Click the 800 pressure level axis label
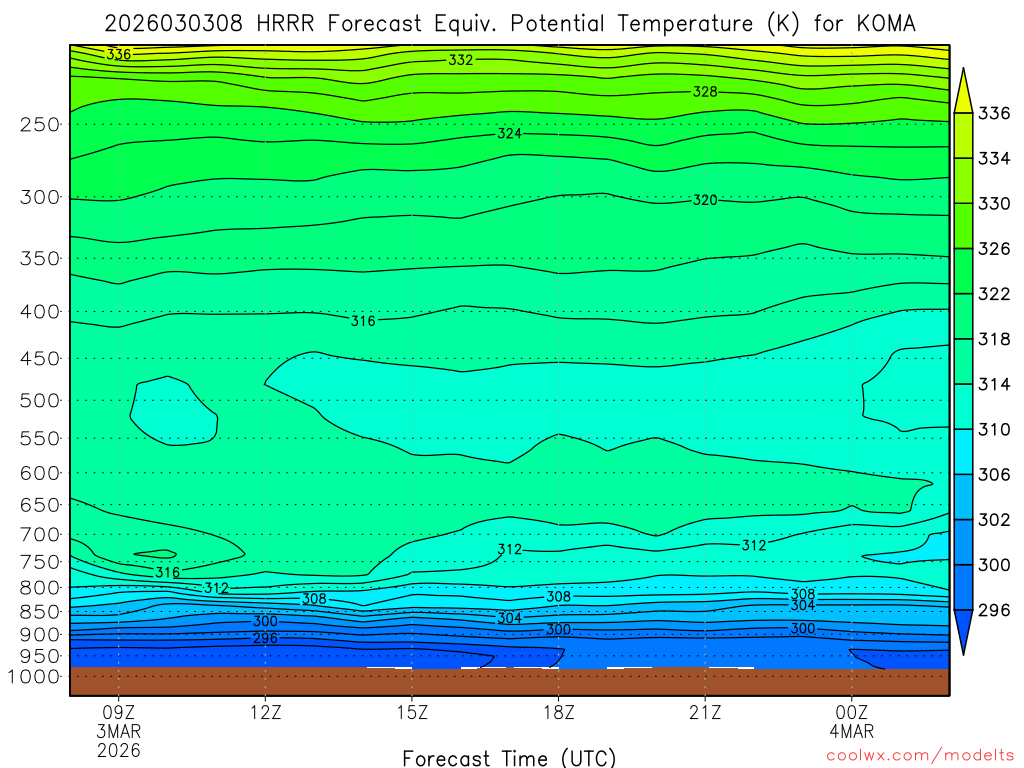Image resolution: width=1024 pixels, height=768 pixels. point(40,588)
